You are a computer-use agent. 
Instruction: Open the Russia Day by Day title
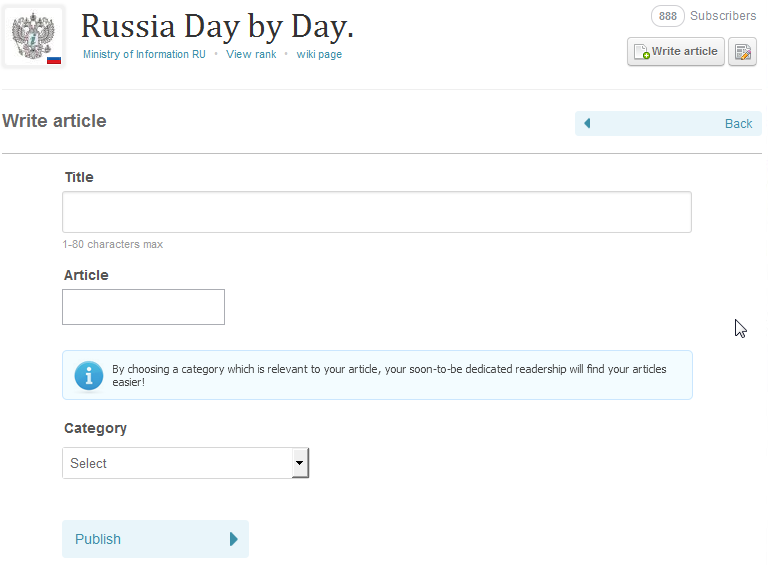[x=217, y=26]
